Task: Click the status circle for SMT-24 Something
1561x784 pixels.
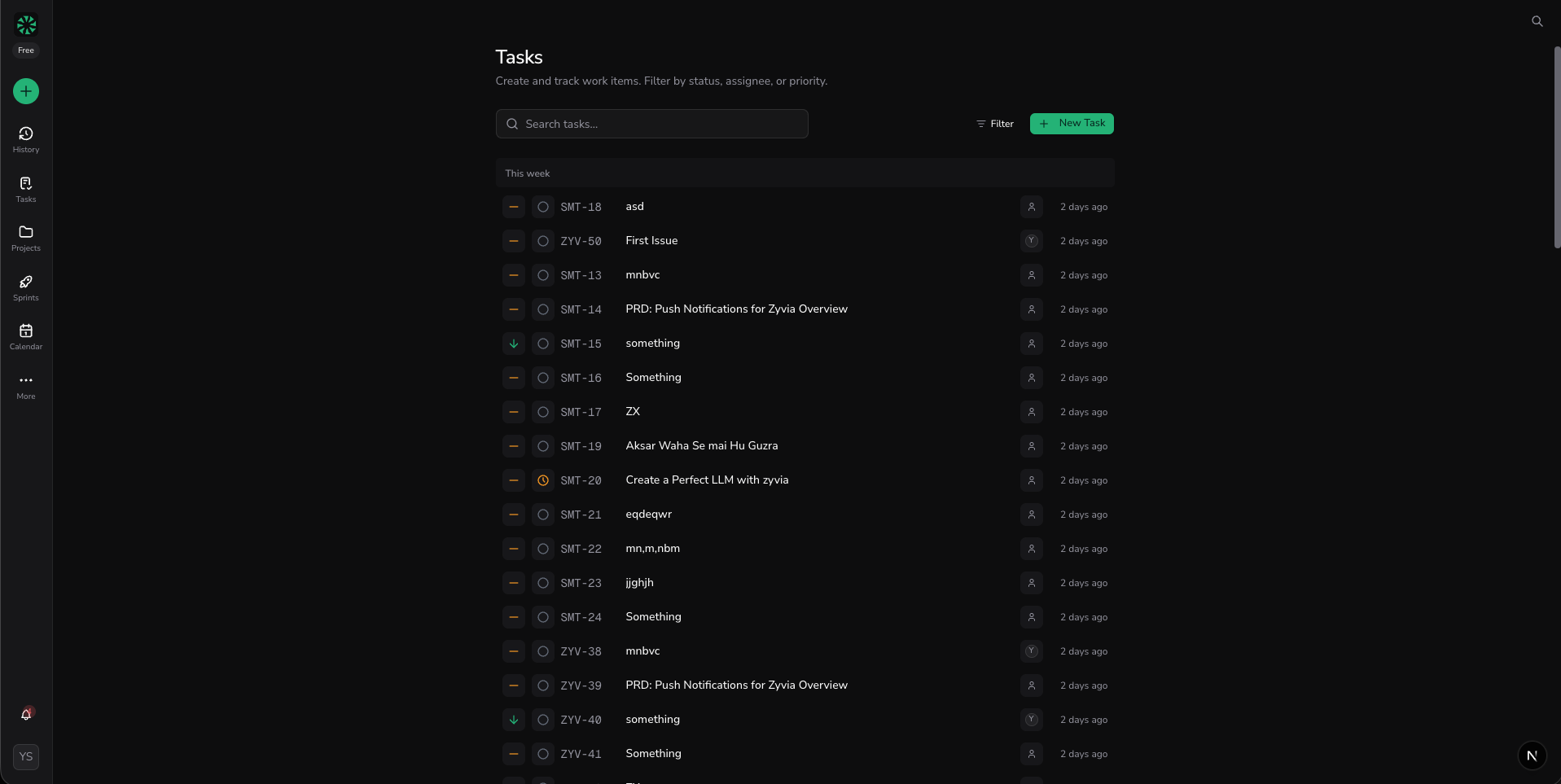Action: click(x=543, y=617)
